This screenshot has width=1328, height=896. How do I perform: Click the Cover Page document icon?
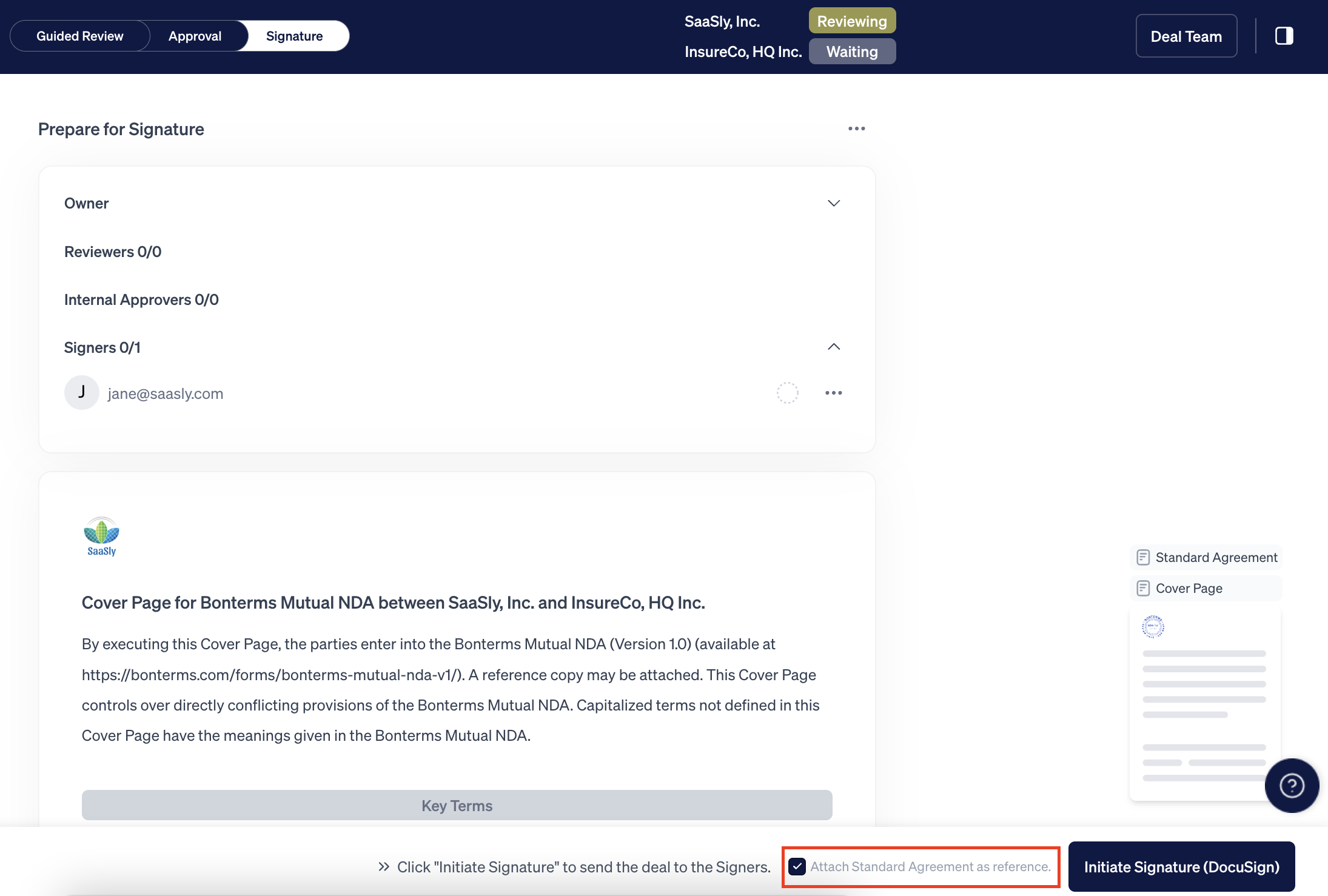click(x=1143, y=588)
